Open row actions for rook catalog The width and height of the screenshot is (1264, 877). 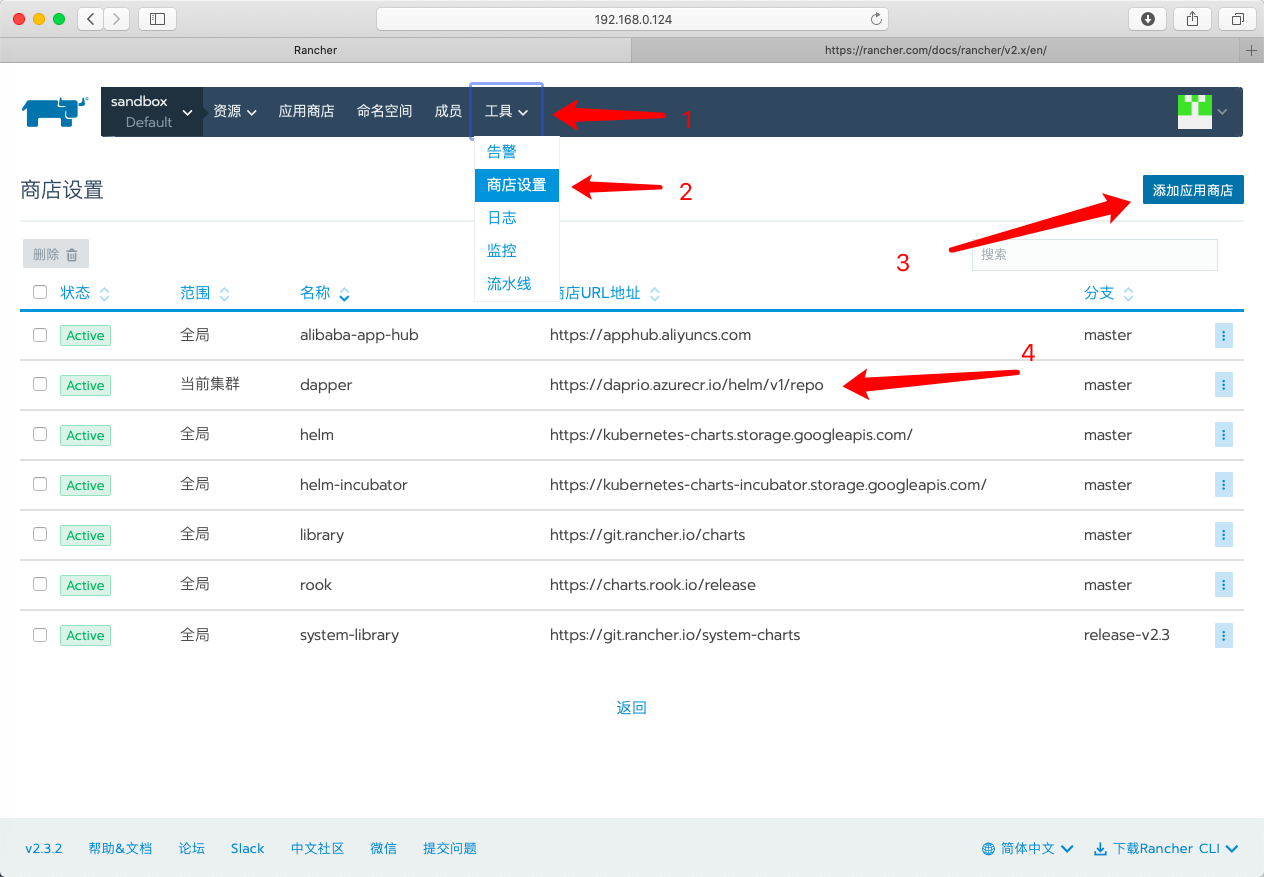click(x=1223, y=585)
